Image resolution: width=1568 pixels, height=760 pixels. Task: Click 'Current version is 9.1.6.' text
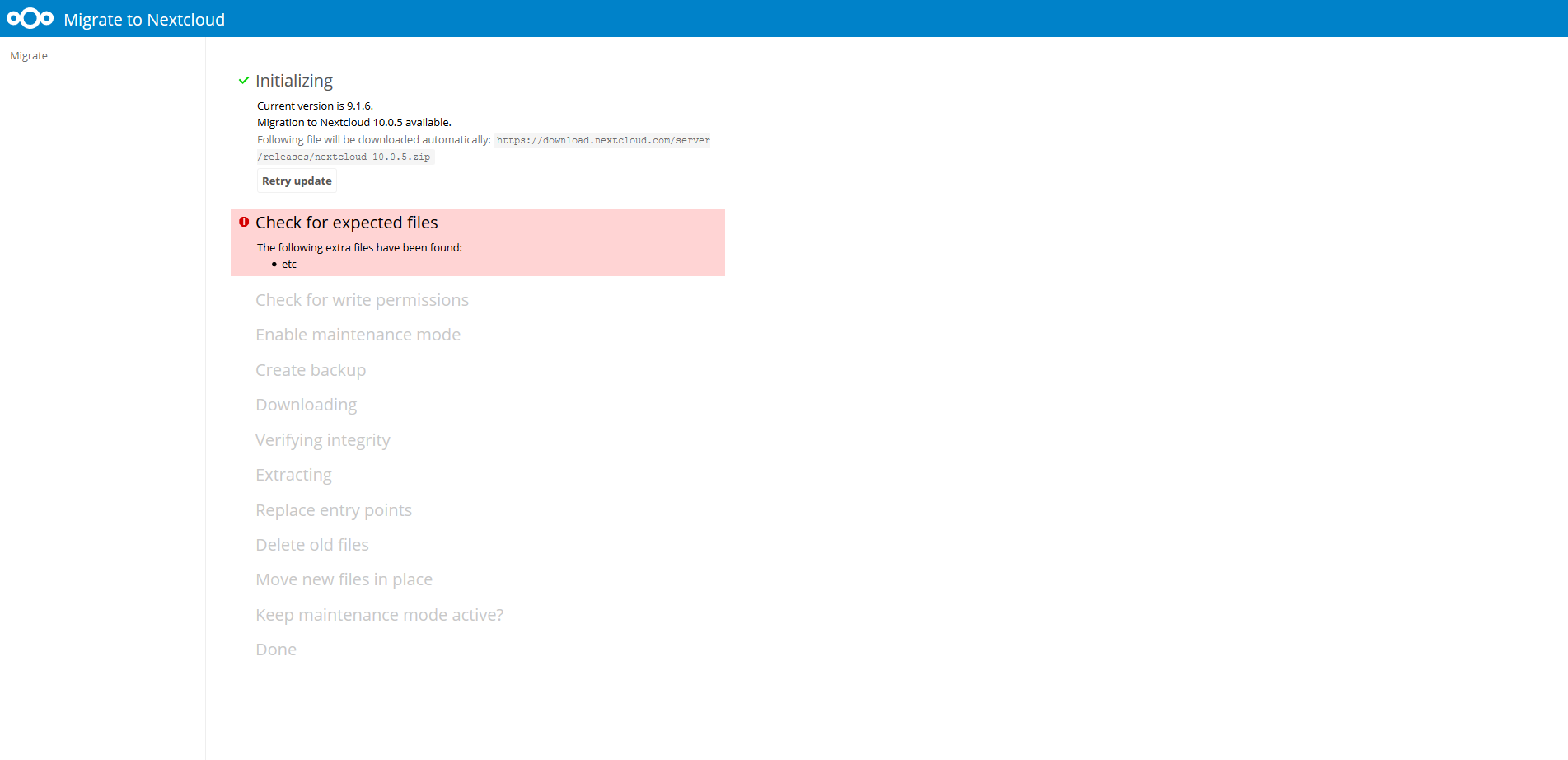[x=315, y=106]
